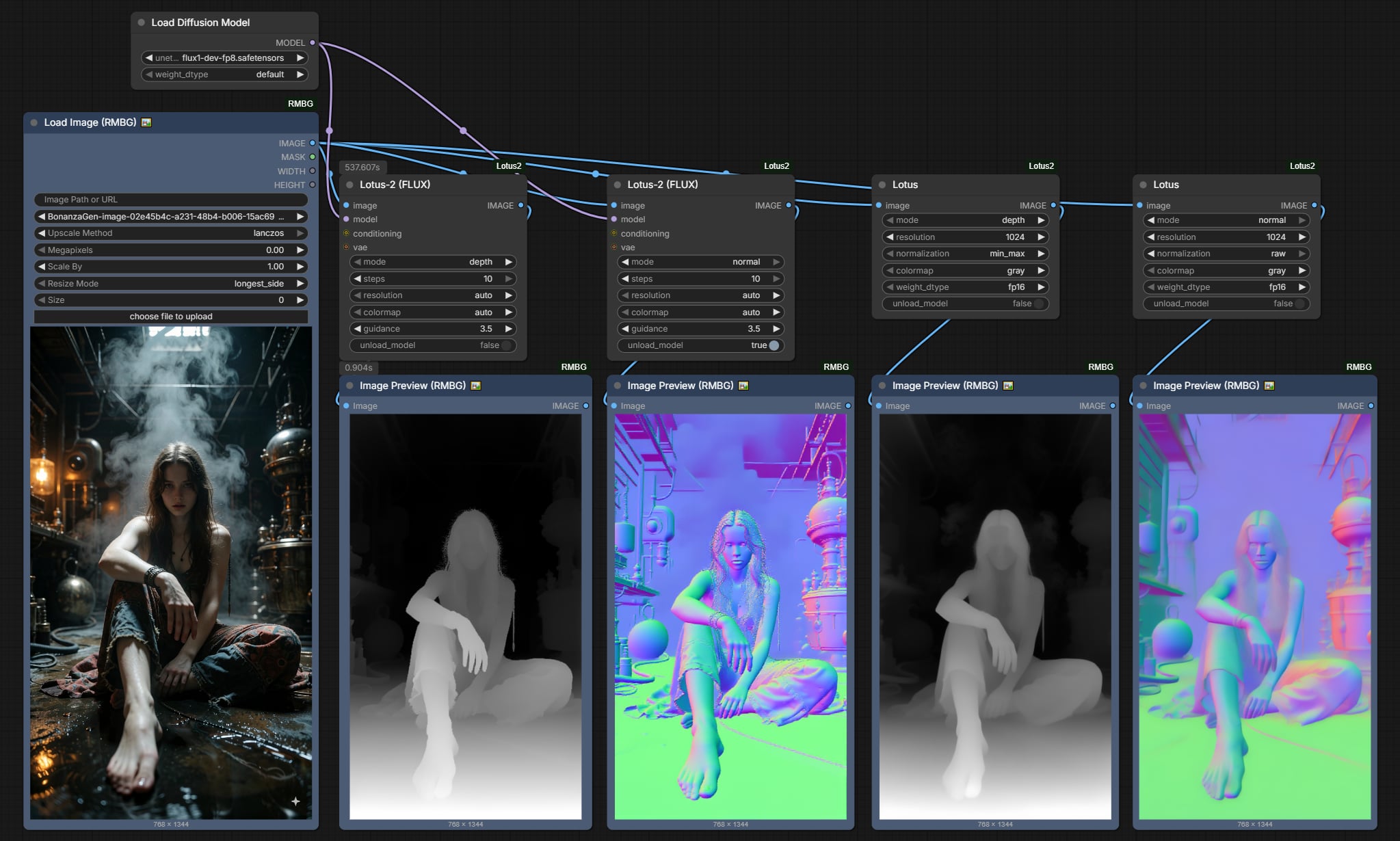The width and height of the screenshot is (1400, 841).
Task: Increase resolution 1024 on Lotus depth node
Action: (1041, 237)
